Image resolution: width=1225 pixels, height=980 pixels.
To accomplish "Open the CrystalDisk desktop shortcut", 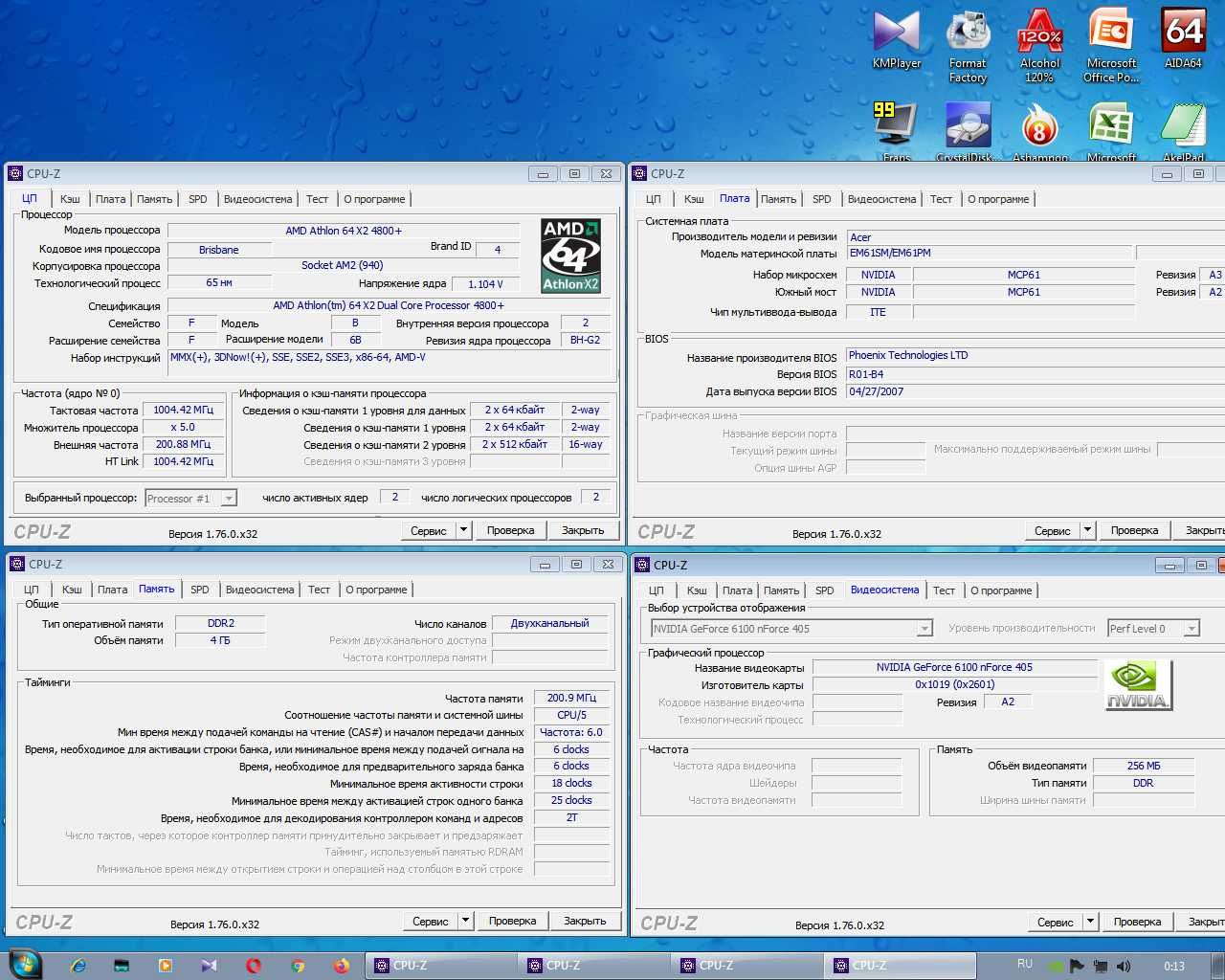I will tap(968, 131).
